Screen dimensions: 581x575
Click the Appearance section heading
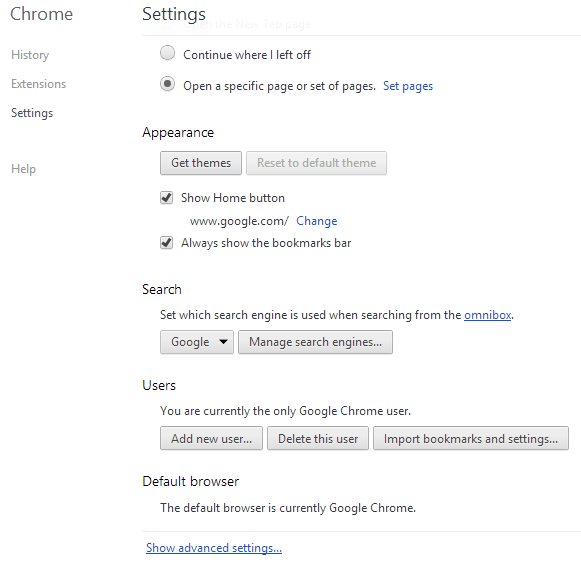(178, 133)
